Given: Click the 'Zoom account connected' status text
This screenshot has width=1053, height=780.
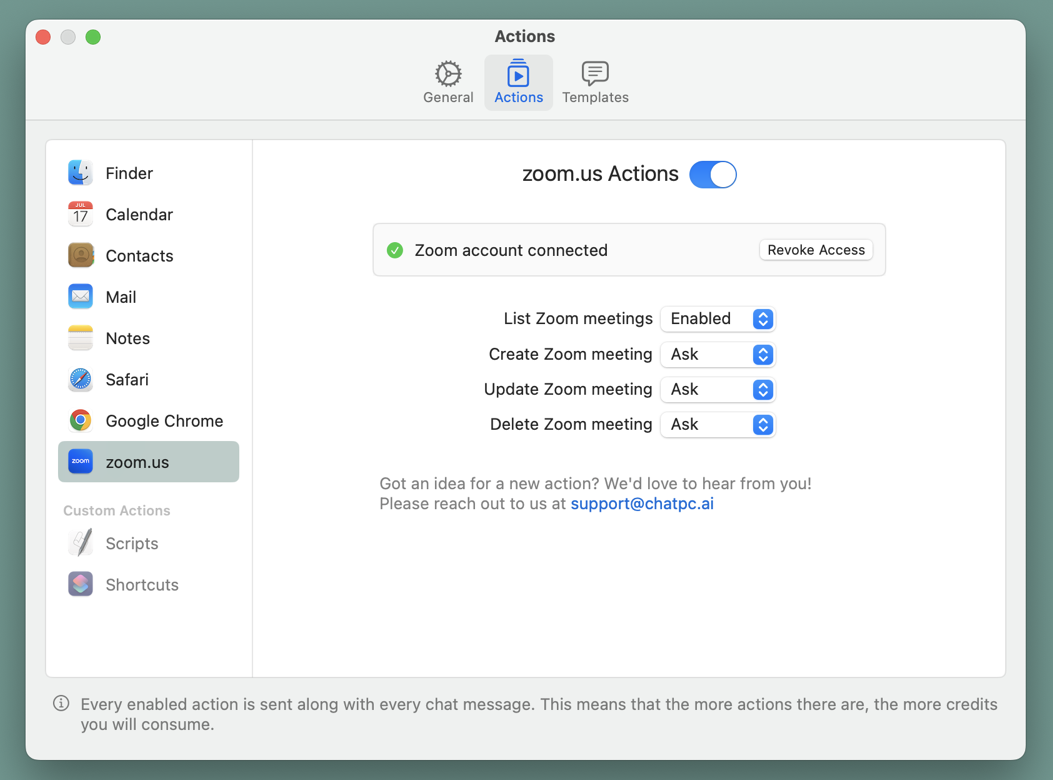Looking at the screenshot, I should pos(511,251).
